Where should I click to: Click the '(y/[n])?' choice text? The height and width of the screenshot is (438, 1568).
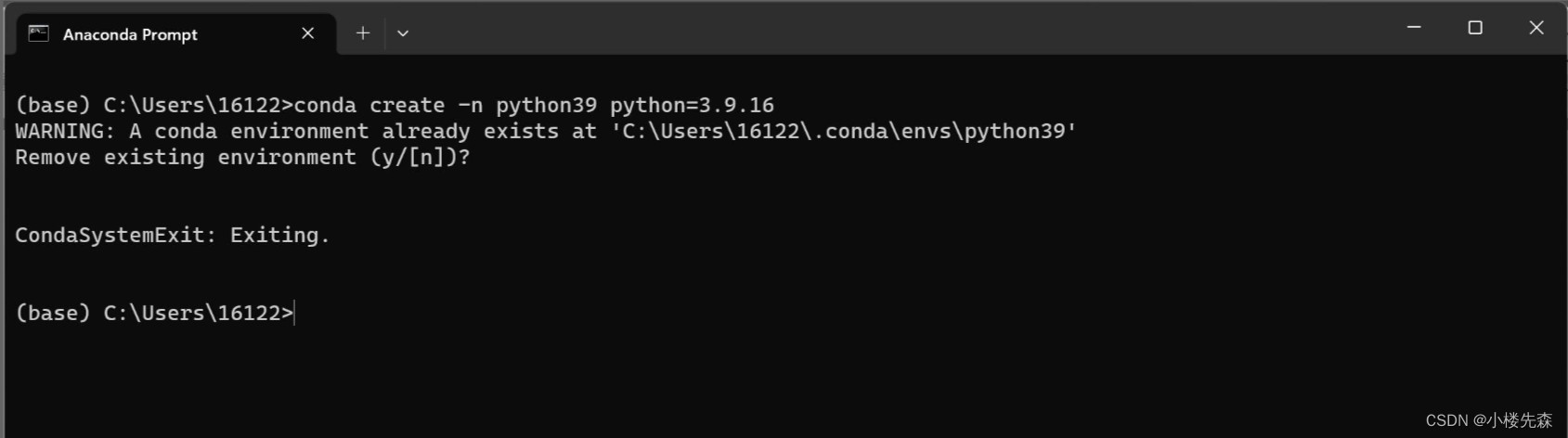(421, 158)
